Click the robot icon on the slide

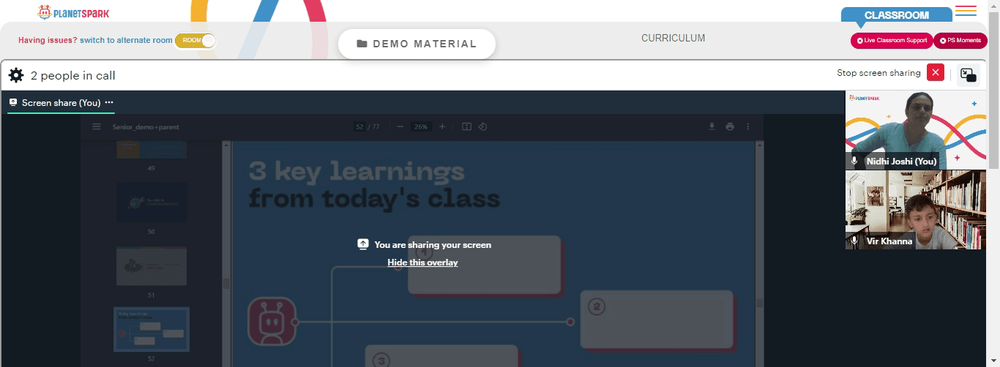[272, 322]
